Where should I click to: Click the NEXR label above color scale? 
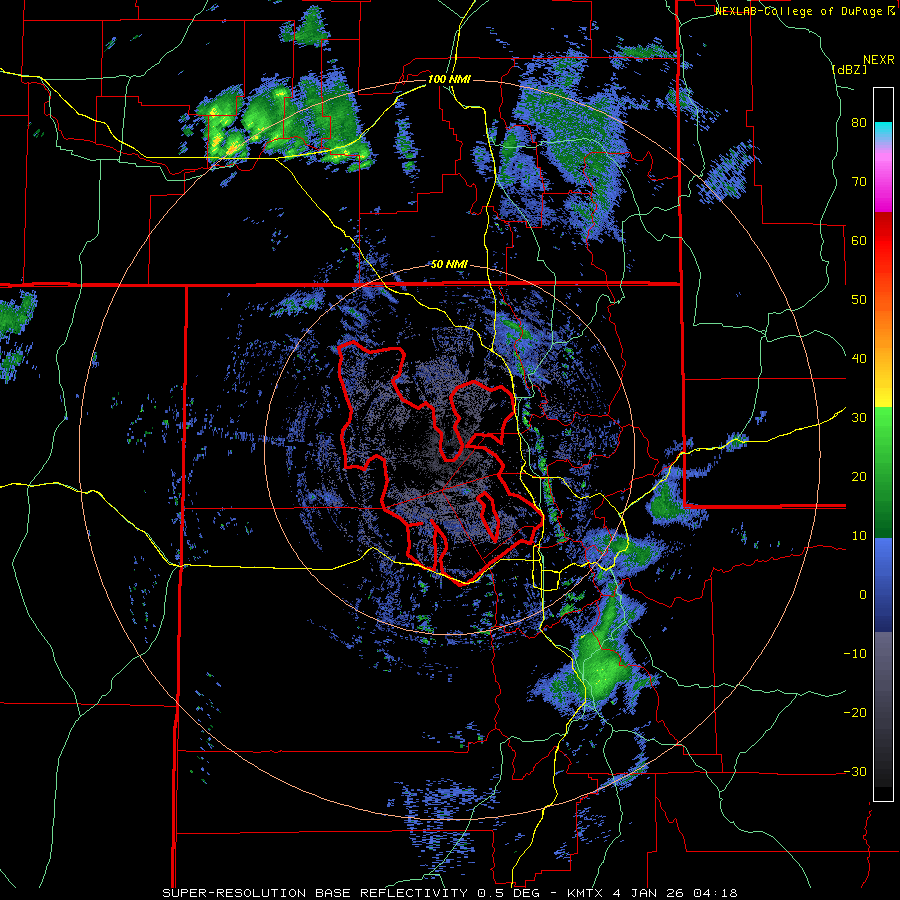(x=879, y=60)
